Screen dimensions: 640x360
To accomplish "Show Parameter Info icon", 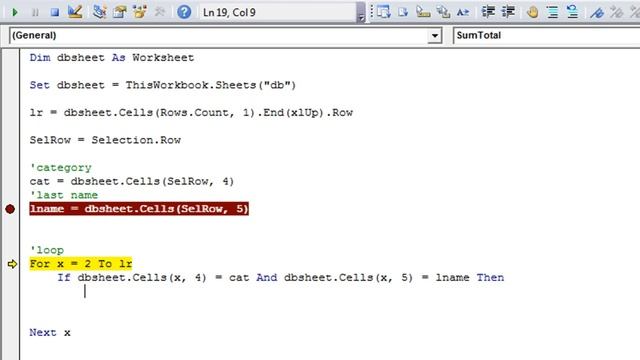I will pos(443,12).
